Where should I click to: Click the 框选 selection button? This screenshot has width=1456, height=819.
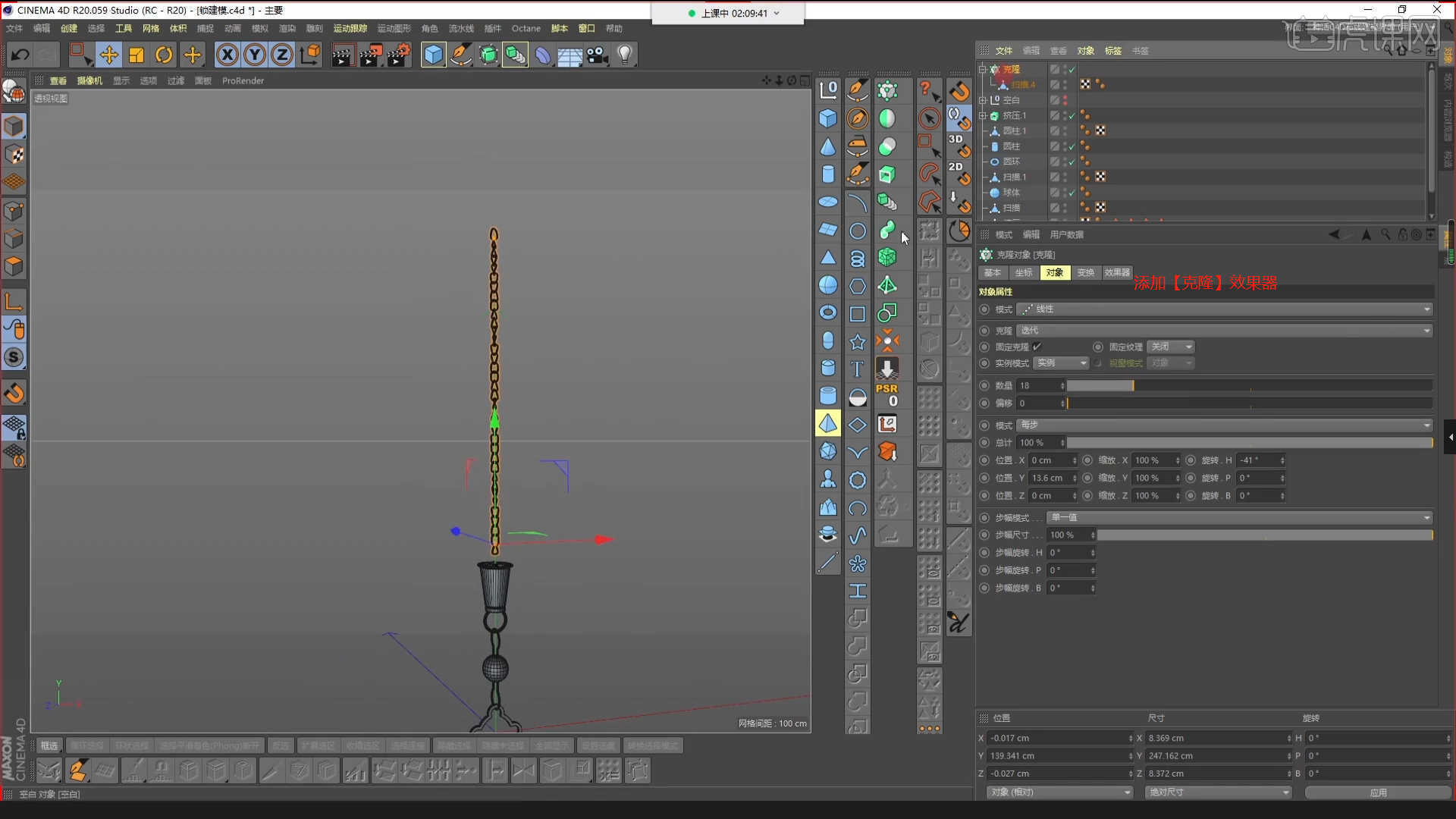click(x=49, y=746)
